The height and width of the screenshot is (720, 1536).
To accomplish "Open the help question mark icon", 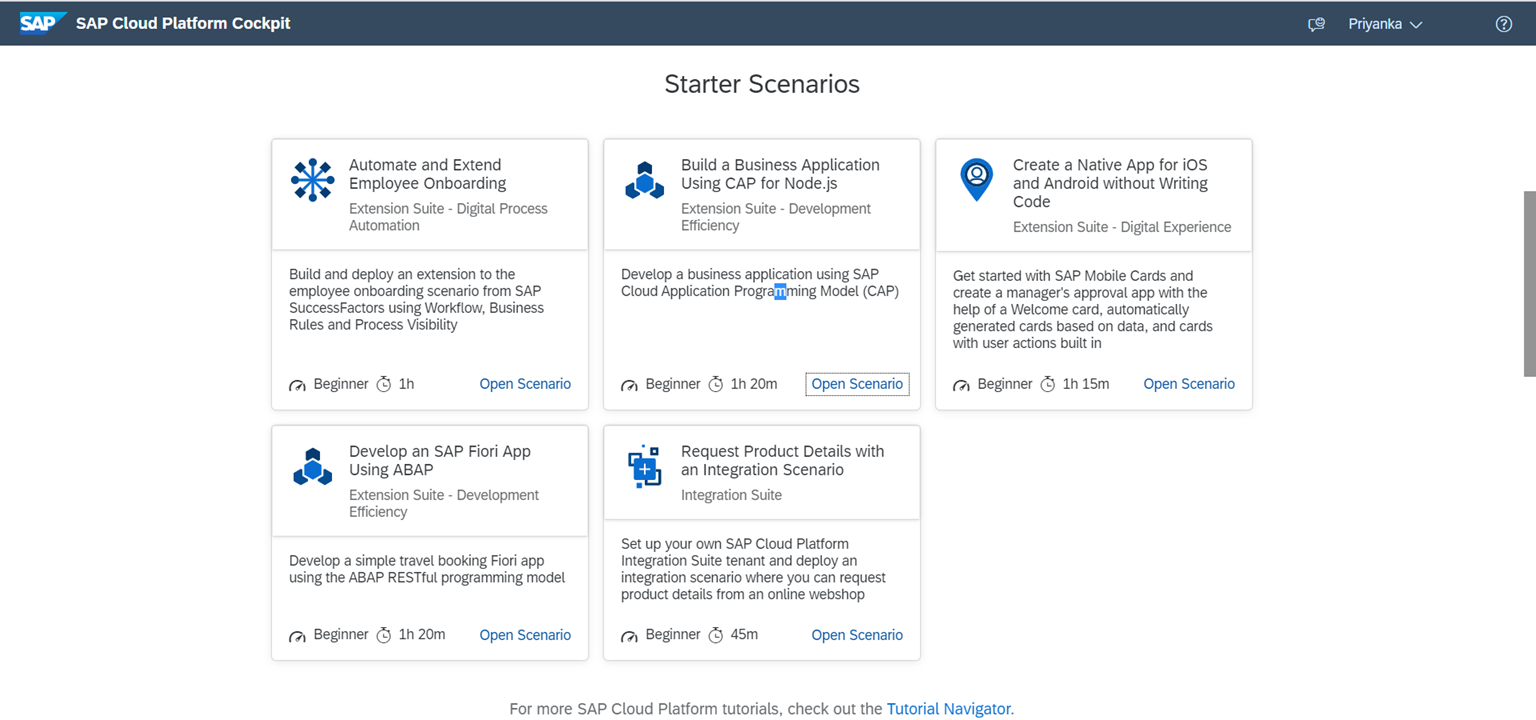I will click(1503, 24).
